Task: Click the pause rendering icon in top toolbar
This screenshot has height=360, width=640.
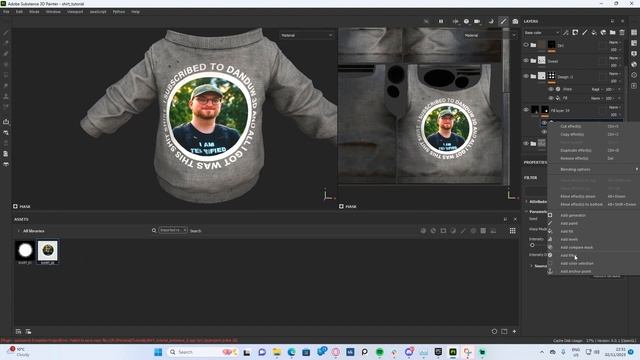Action: 441,21
